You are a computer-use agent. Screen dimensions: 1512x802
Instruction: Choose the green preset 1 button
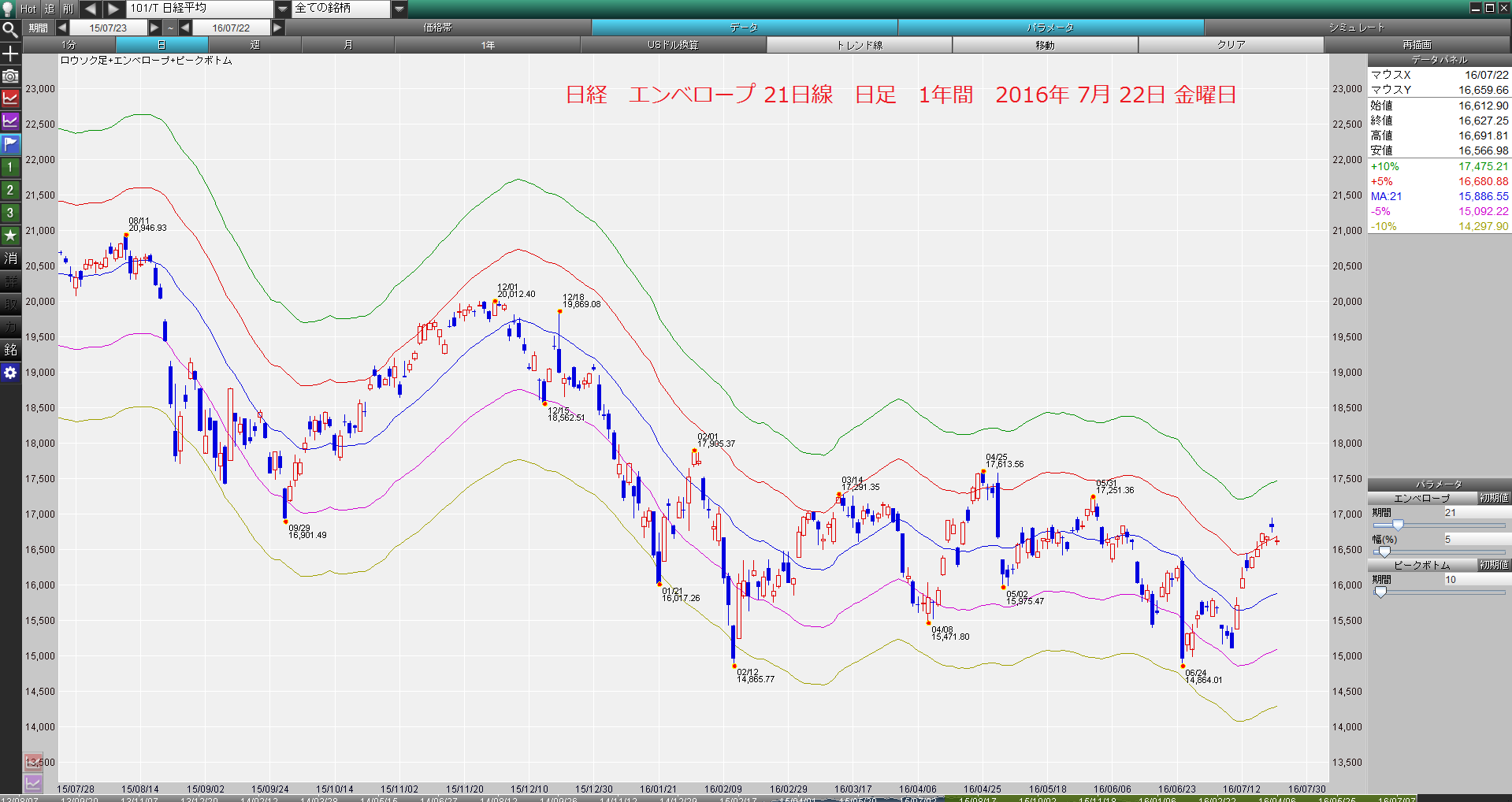pos(10,167)
